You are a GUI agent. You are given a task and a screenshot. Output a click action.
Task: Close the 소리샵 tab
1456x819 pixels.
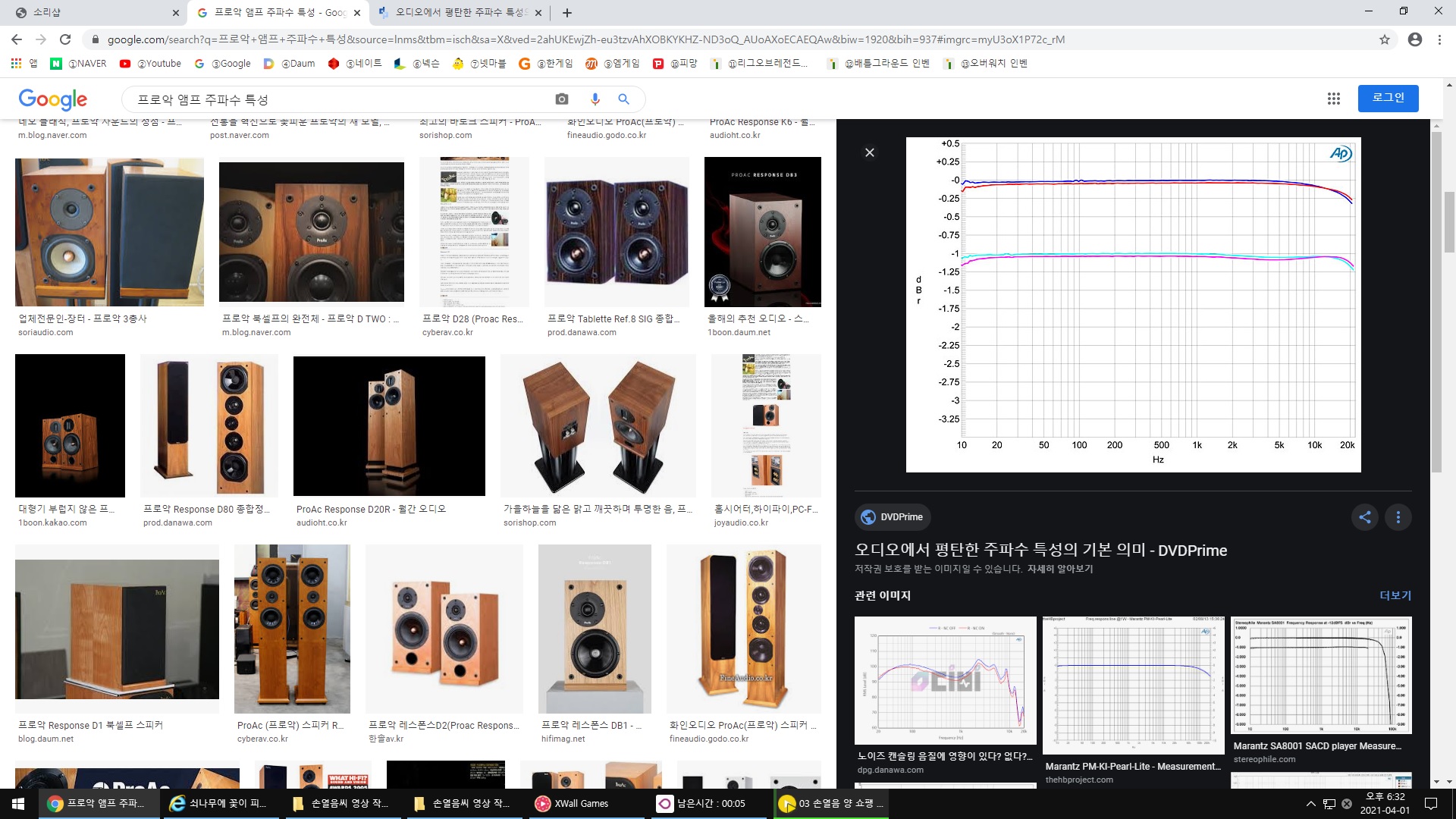point(176,12)
